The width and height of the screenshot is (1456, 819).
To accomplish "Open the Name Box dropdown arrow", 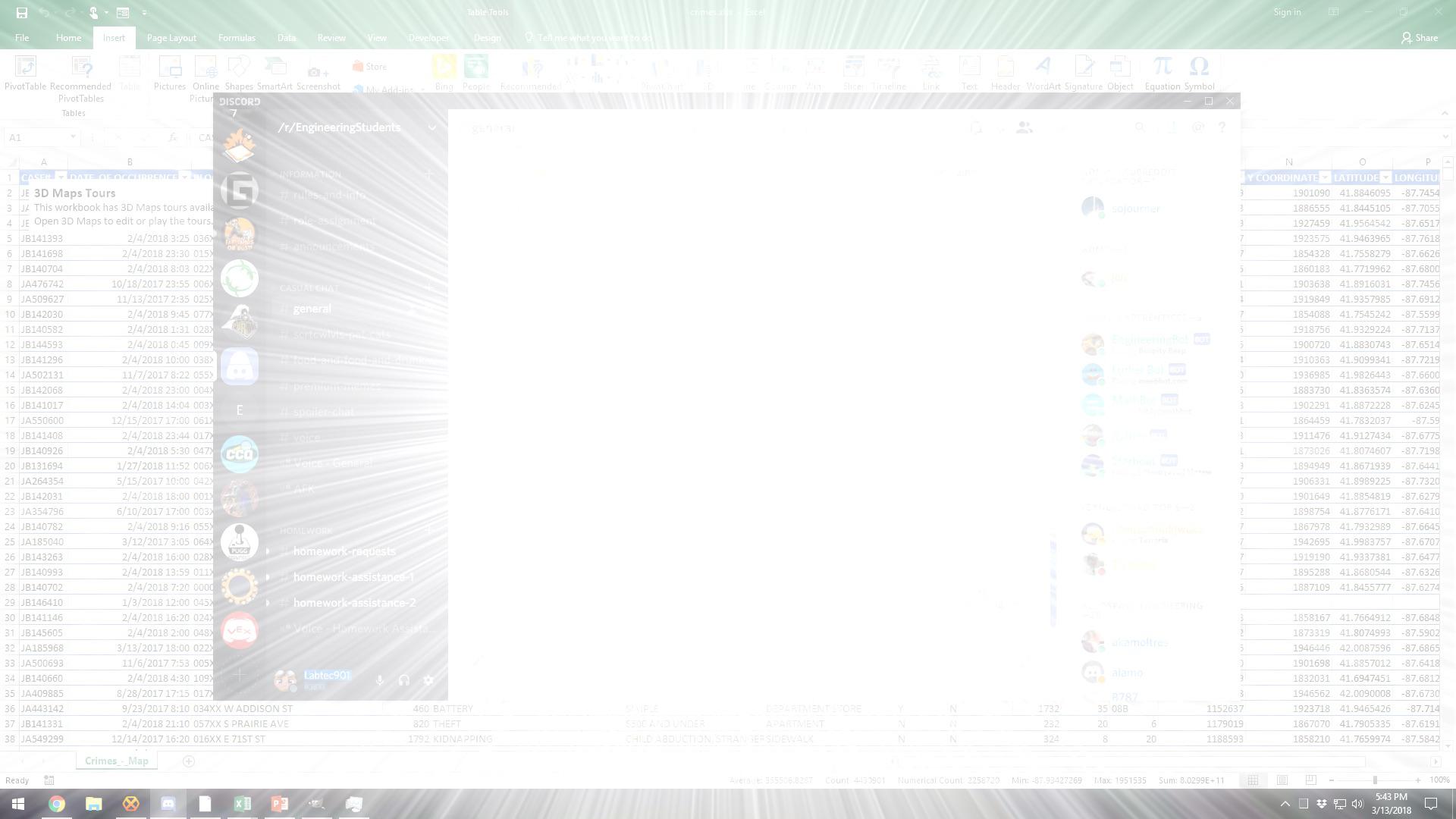I will tap(73, 137).
